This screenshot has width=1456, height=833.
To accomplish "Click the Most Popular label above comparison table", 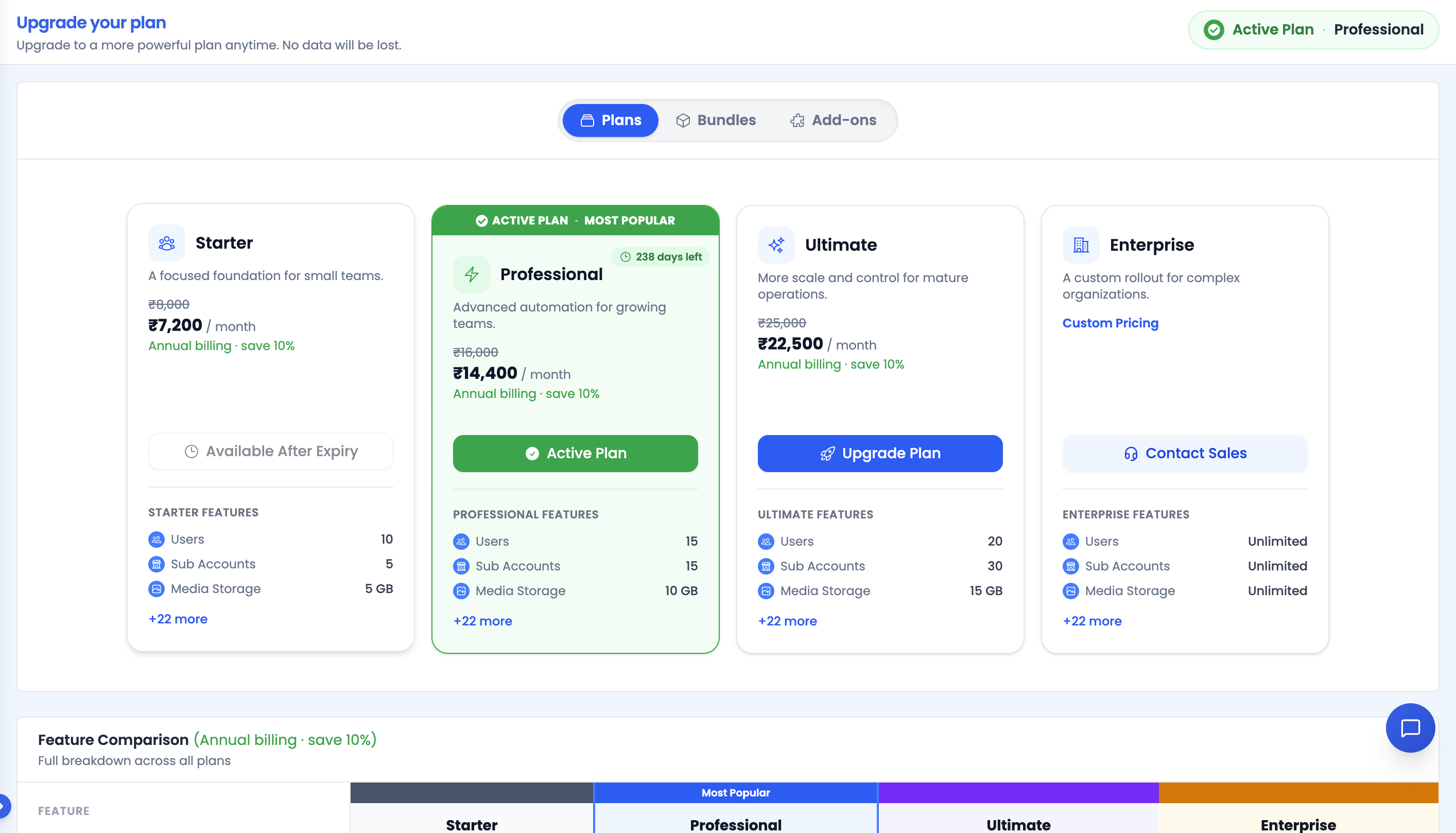I will point(735,793).
